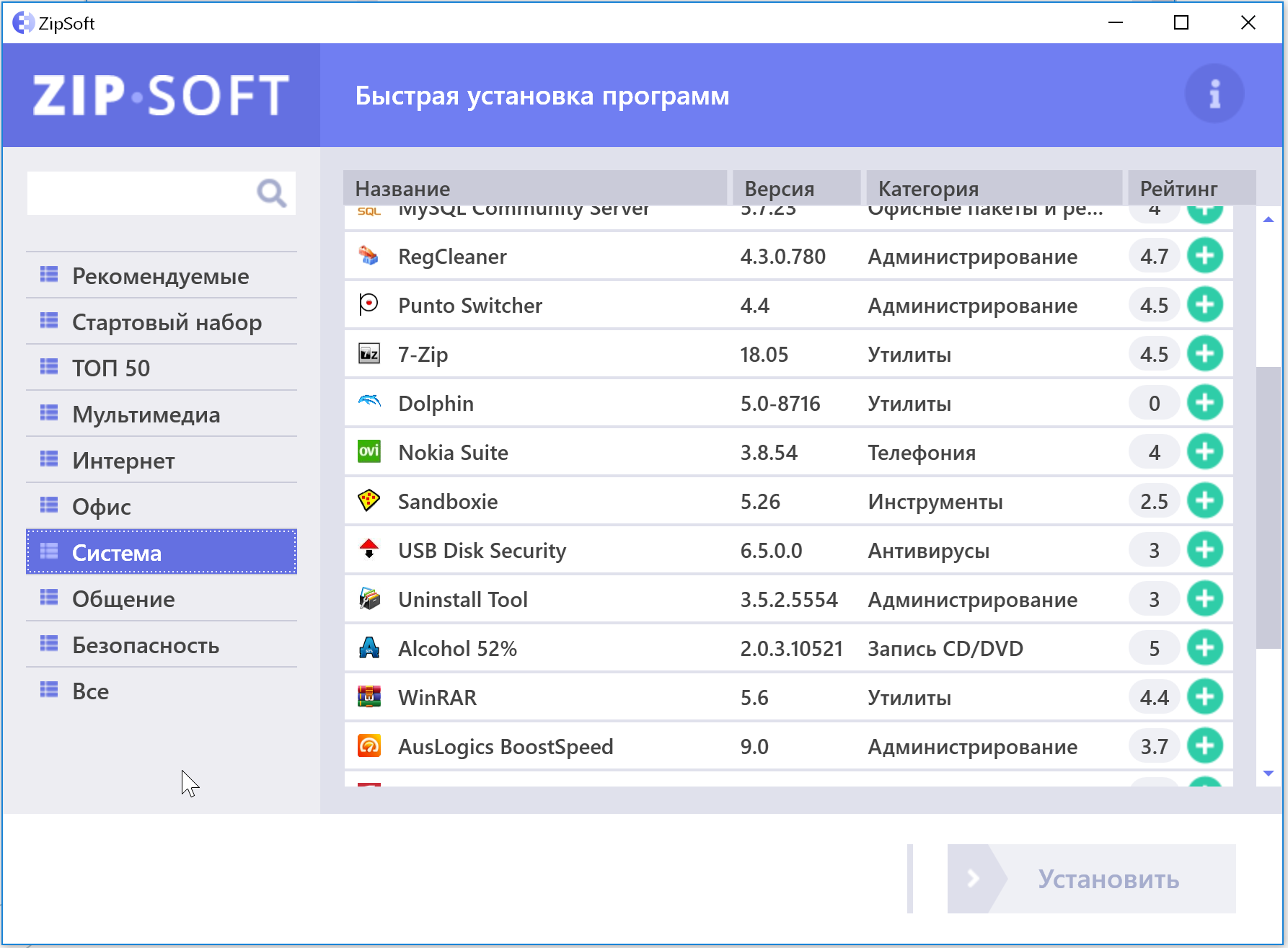Click the RegCleaner app icon
1288x948 pixels.
point(369,255)
